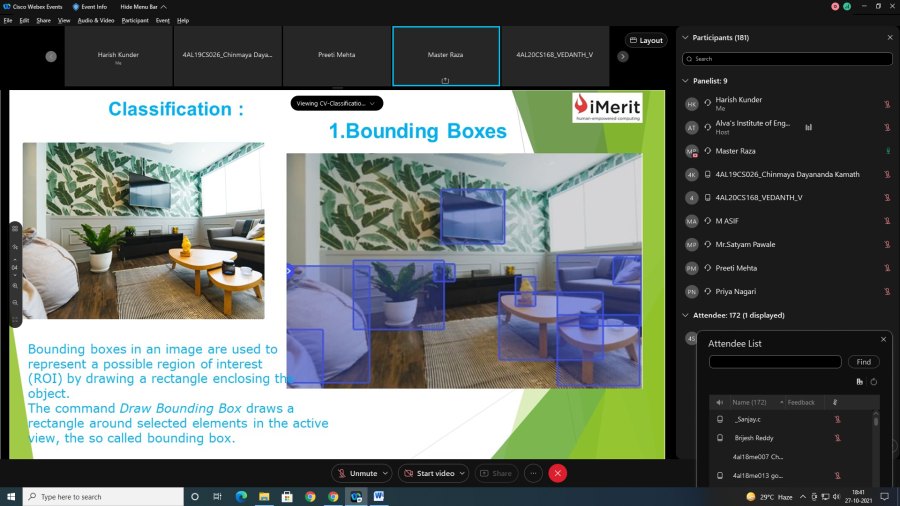
Task: Go to next video thumbnails
Action: click(623, 56)
